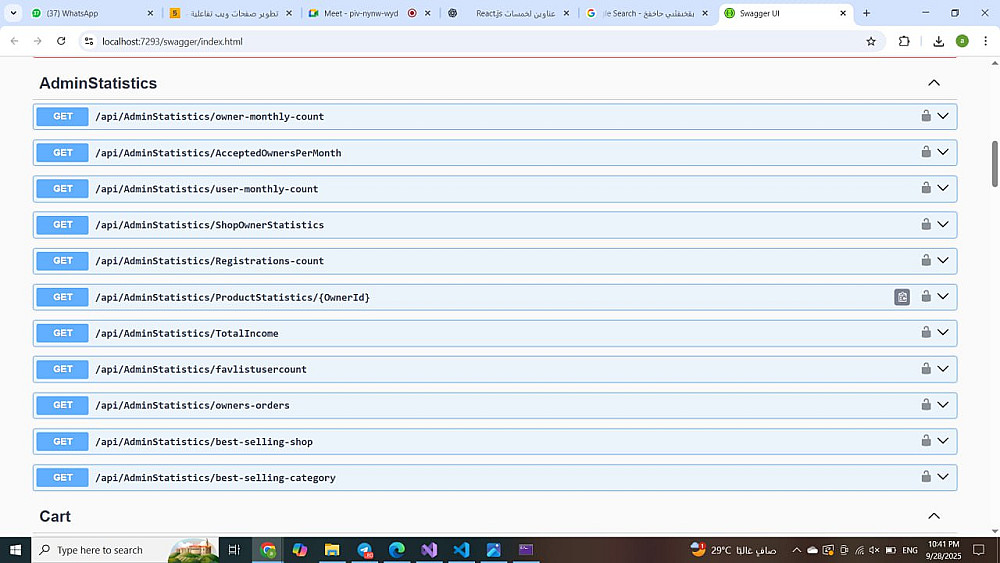Image resolution: width=1000 pixels, height=563 pixels.
Task: Click lock icon for favlistusercount endpoint
Action: tap(925, 369)
